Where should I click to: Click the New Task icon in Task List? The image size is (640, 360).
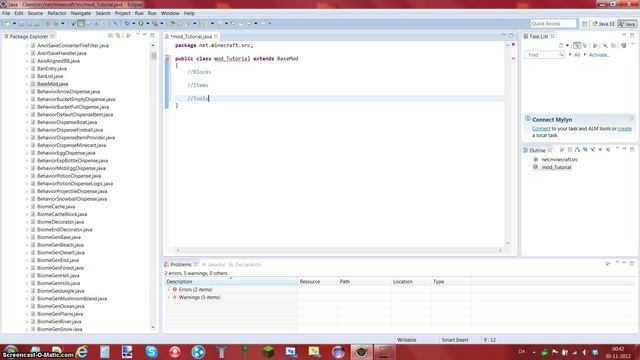(x=561, y=45)
